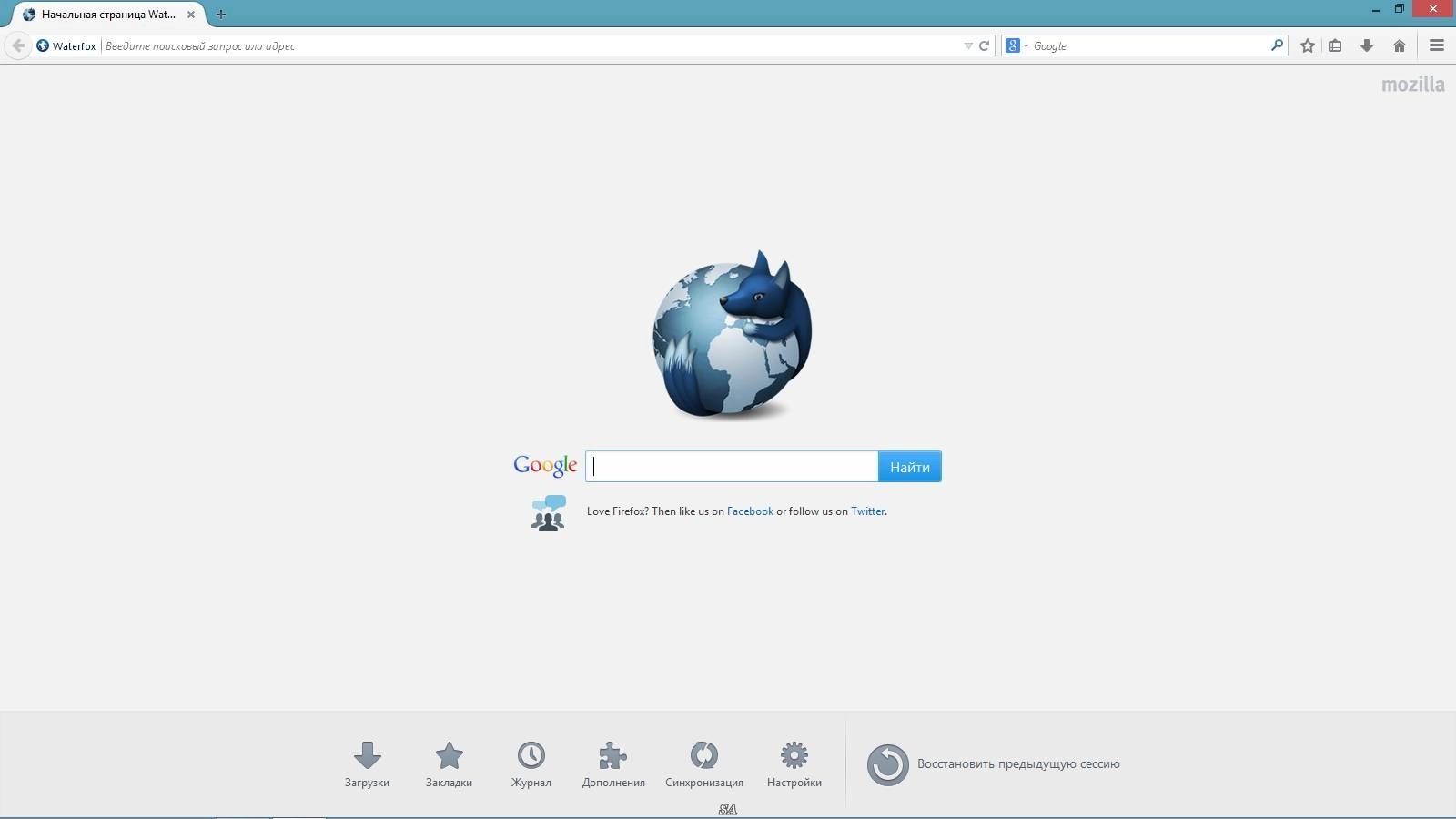
Task: Open the hamburger menu
Action: tap(1437, 45)
